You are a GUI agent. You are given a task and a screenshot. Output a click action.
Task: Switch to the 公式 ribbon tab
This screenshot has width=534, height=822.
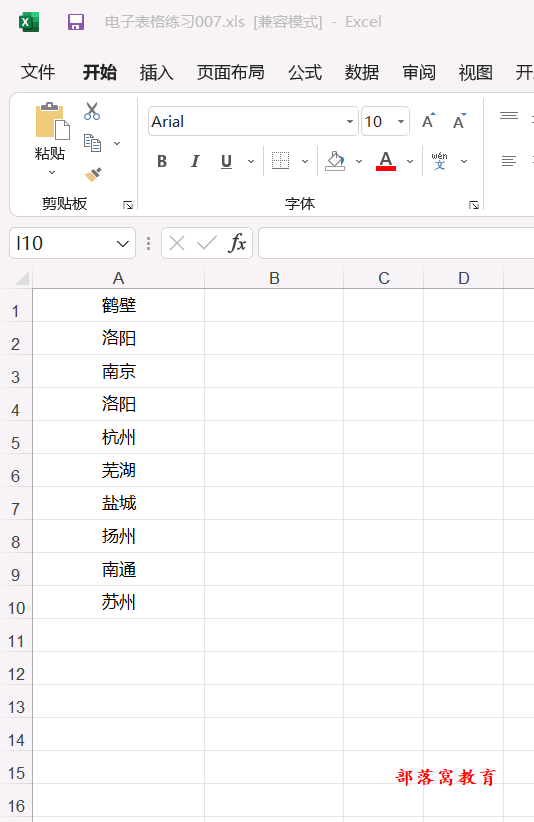pos(305,72)
